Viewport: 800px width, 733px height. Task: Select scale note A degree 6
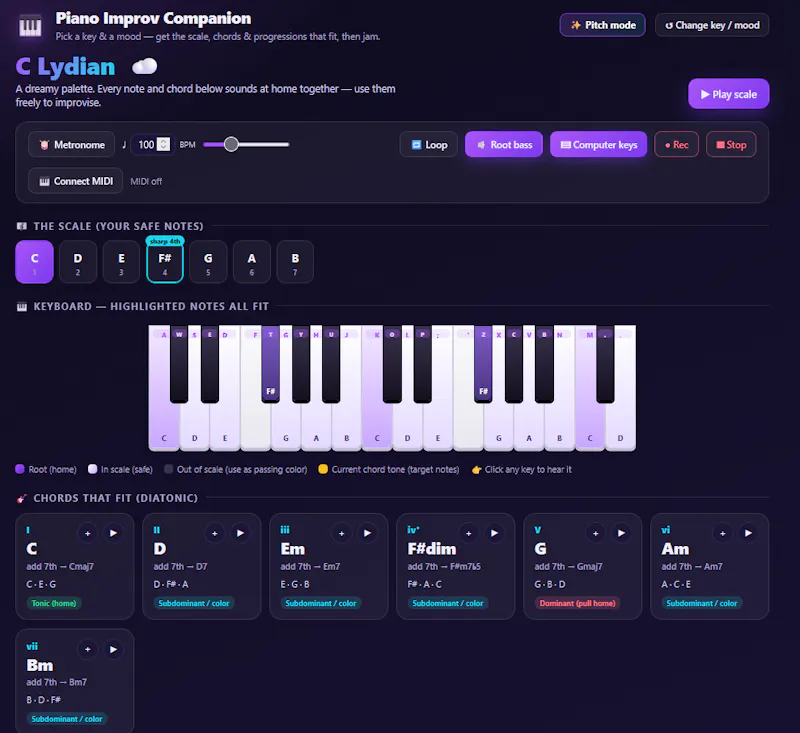252,262
